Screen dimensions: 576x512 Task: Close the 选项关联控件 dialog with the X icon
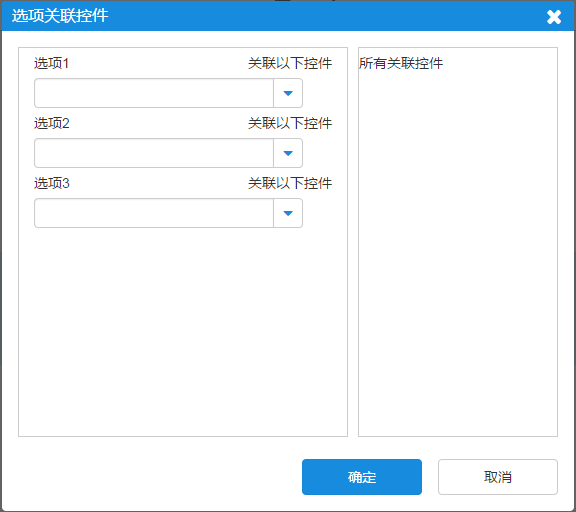click(x=554, y=17)
